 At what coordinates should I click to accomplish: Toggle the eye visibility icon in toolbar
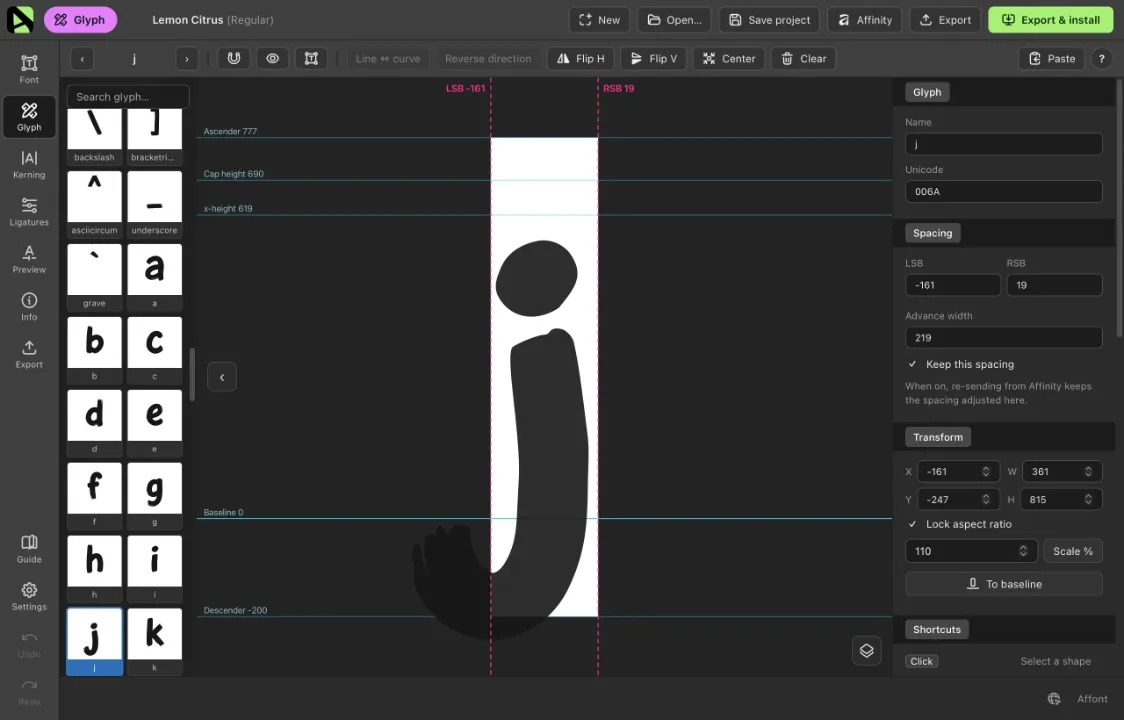272,59
